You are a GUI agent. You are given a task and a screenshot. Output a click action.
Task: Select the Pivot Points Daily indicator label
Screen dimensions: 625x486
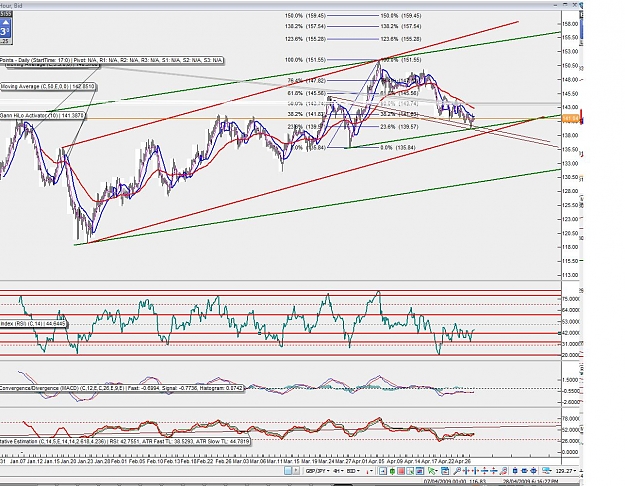112,60
